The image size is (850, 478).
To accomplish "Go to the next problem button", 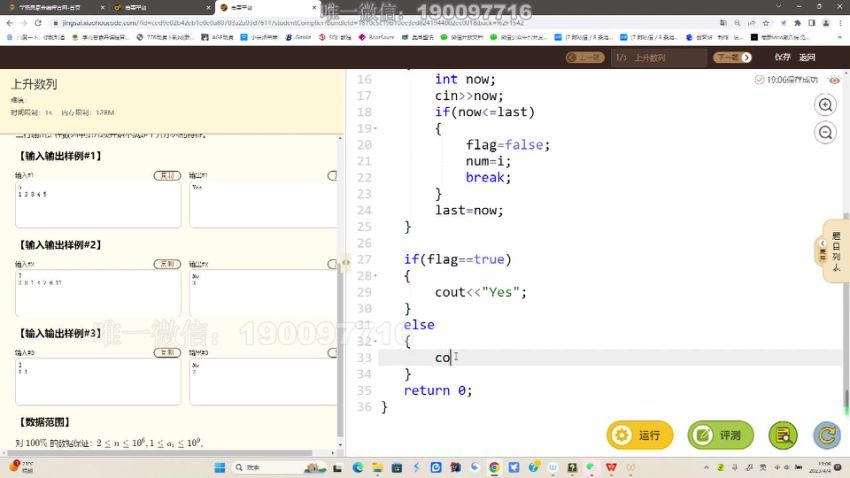I will click(x=732, y=57).
